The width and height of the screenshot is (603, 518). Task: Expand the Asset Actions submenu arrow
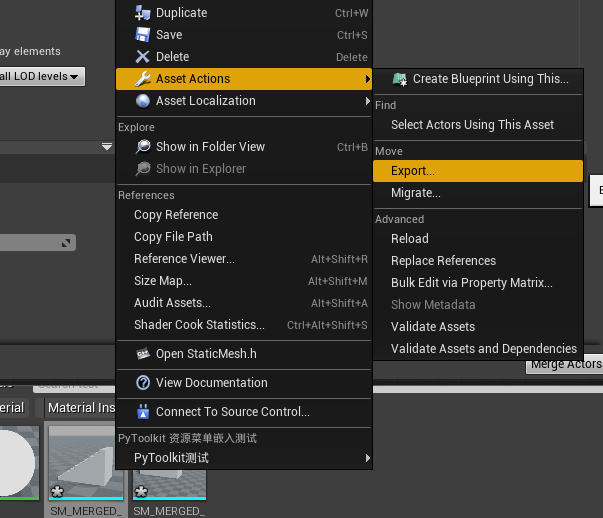click(x=368, y=79)
